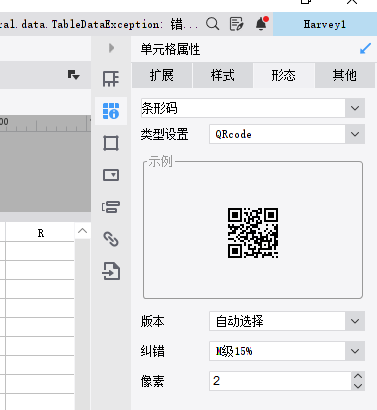This screenshot has width=377, height=410.
Task: Click the search magnifier icon
Action: click(x=212, y=24)
